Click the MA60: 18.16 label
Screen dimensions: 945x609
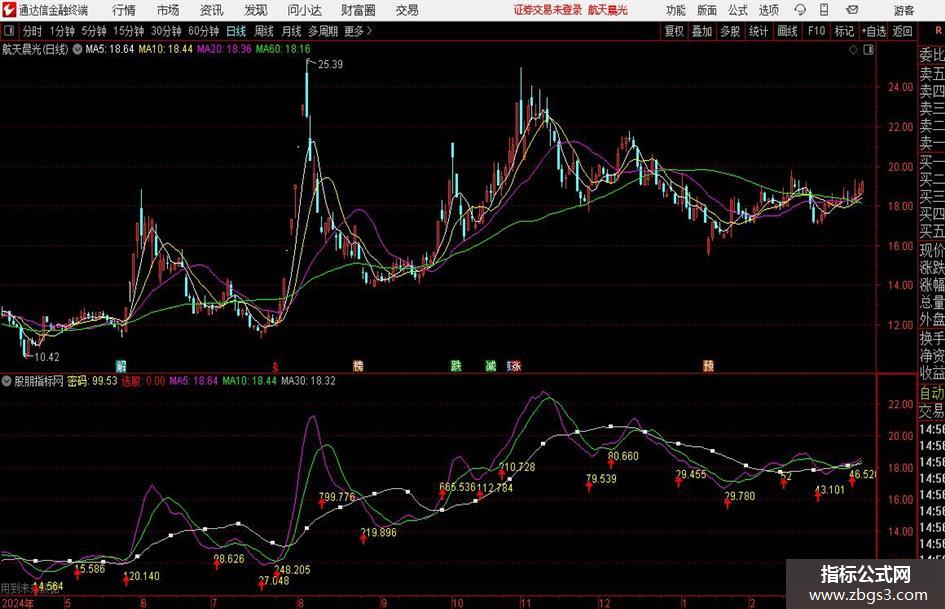(x=283, y=49)
